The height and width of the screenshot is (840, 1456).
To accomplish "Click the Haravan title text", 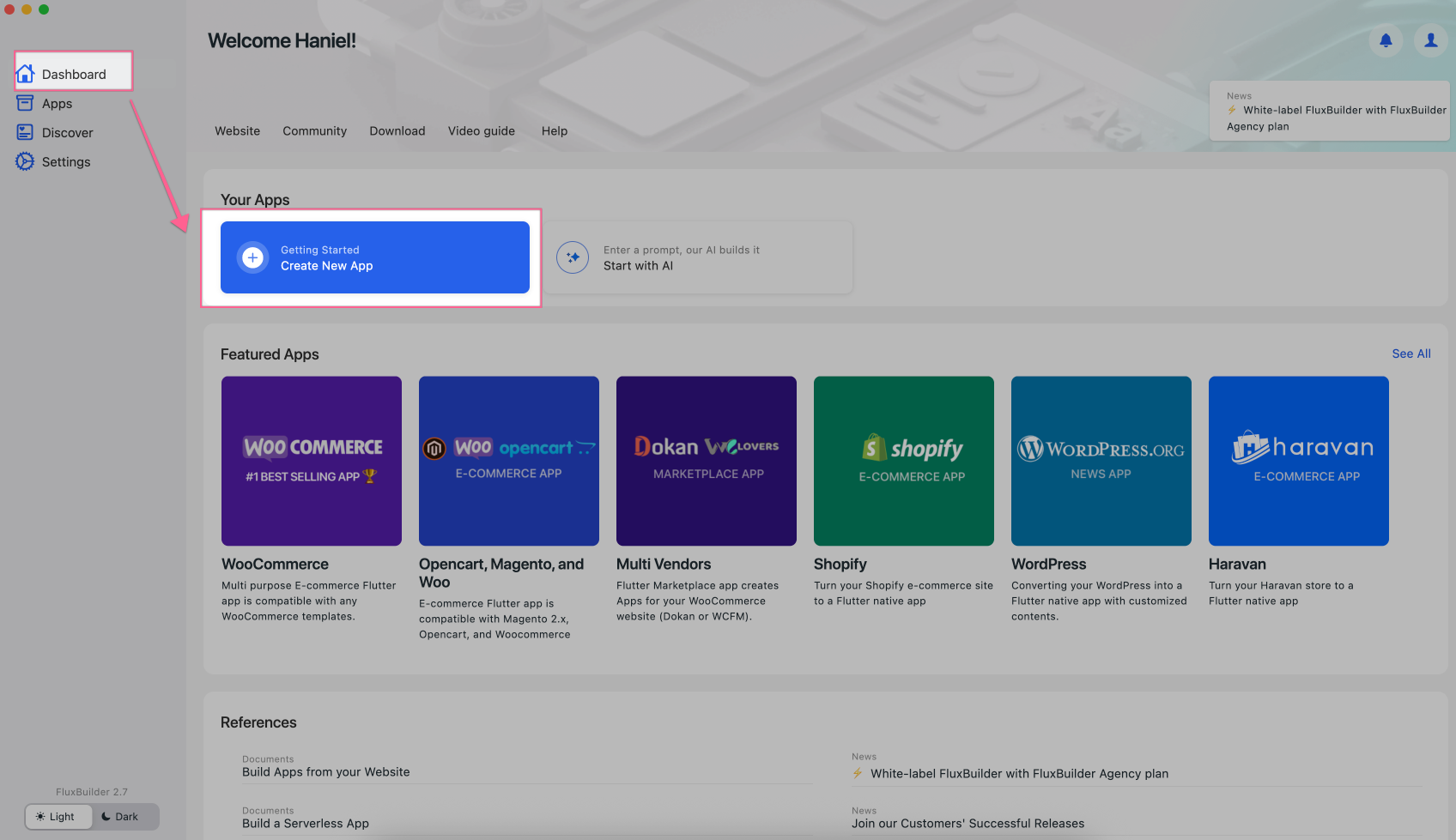I will pos(1237,564).
